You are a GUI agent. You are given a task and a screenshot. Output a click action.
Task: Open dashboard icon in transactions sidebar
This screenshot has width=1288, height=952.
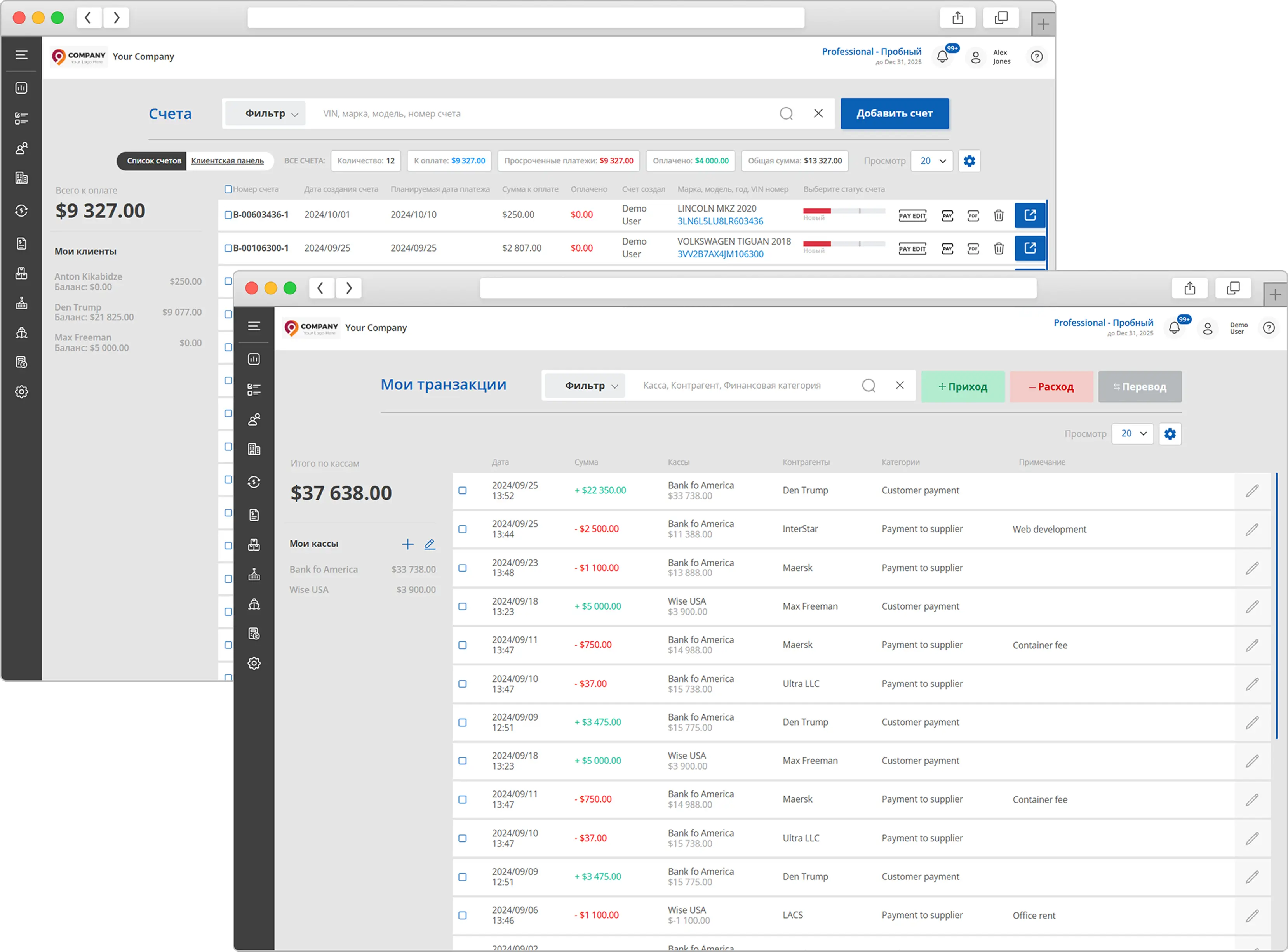coord(254,359)
